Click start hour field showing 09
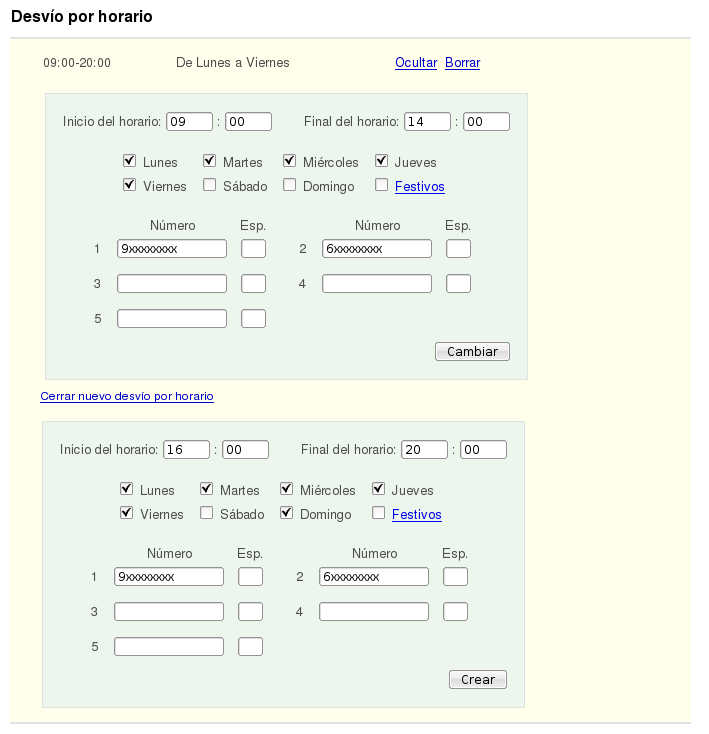 click(x=189, y=122)
